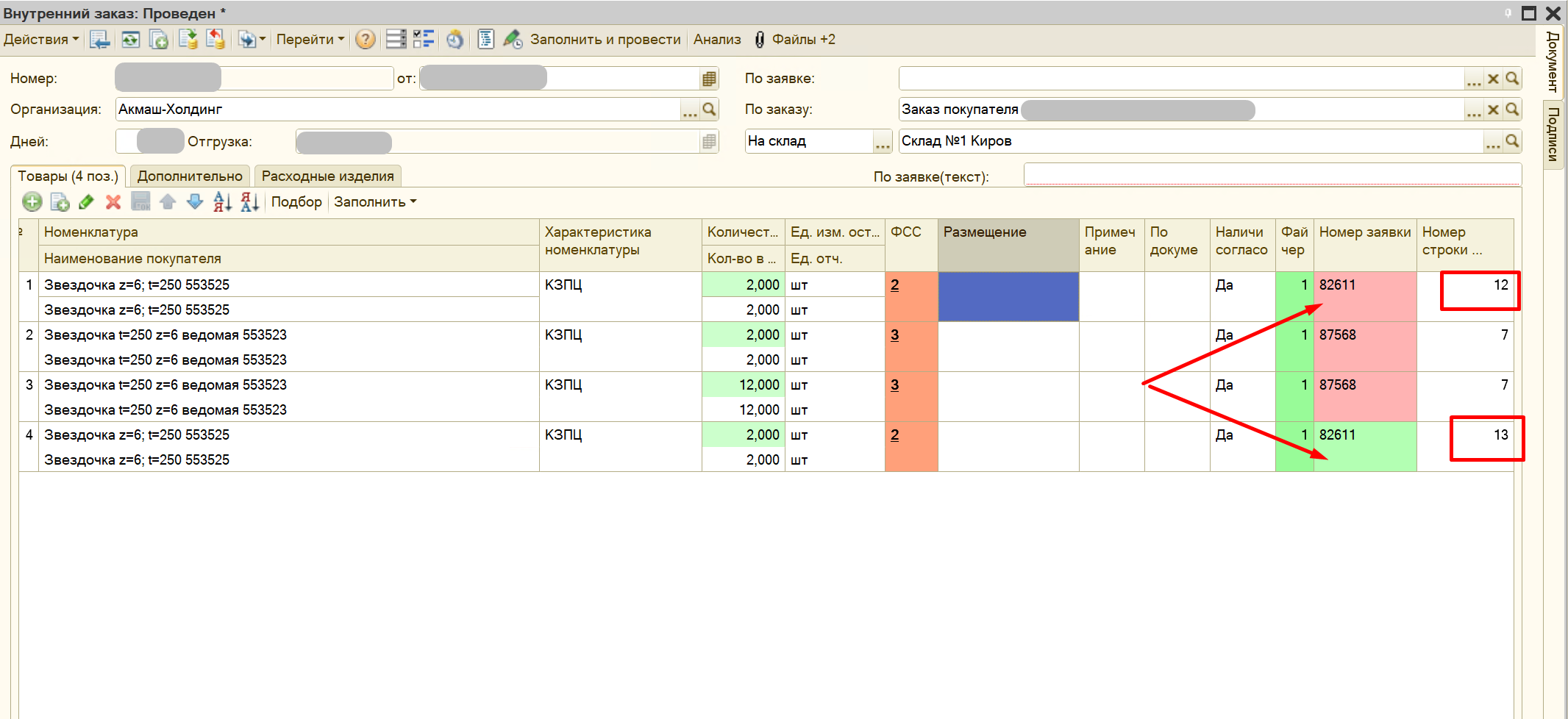Click the Номенклатура column header
This screenshot has width=1568, height=719.
pos(289,232)
